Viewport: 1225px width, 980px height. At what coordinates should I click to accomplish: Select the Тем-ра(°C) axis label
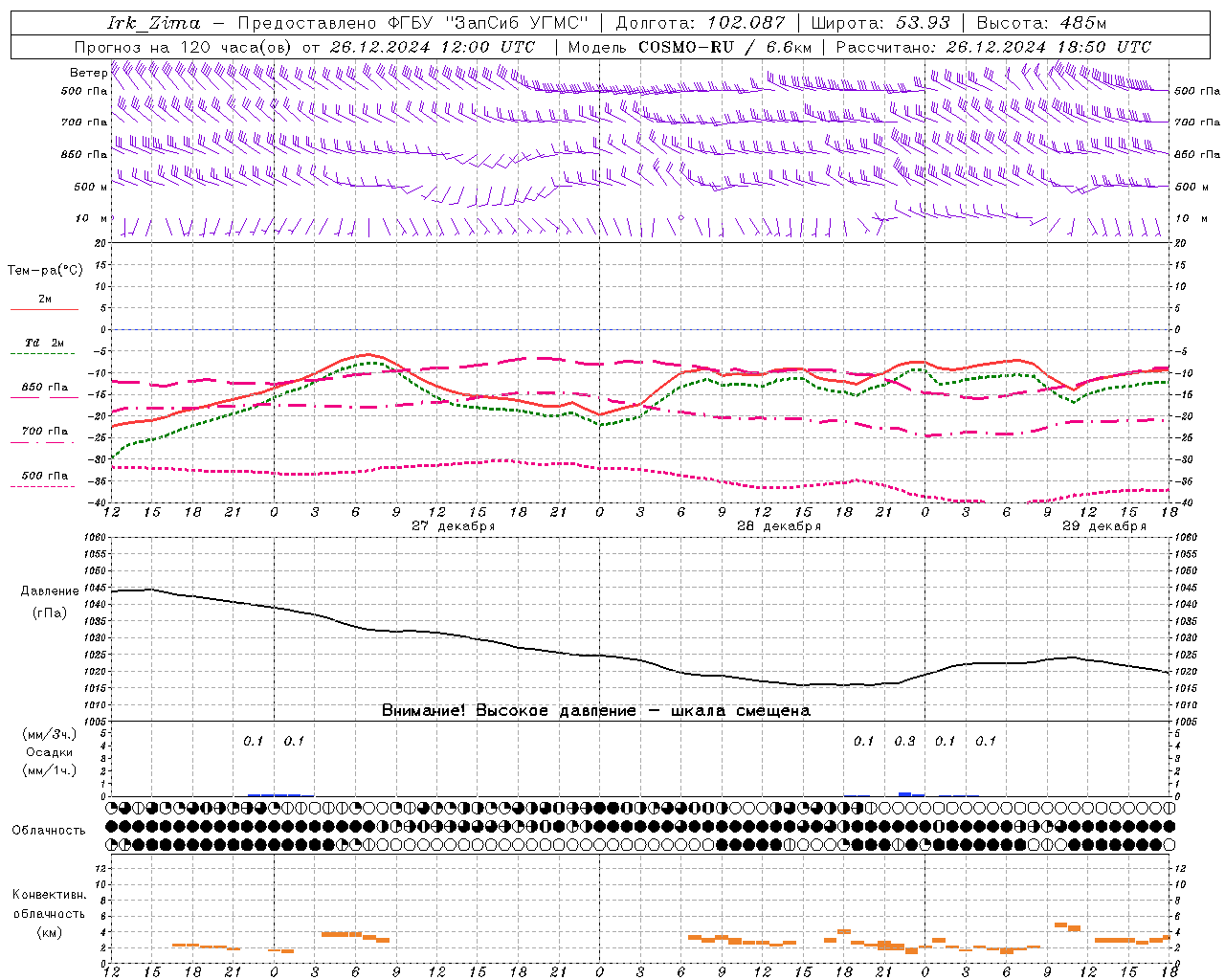tap(45, 270)
